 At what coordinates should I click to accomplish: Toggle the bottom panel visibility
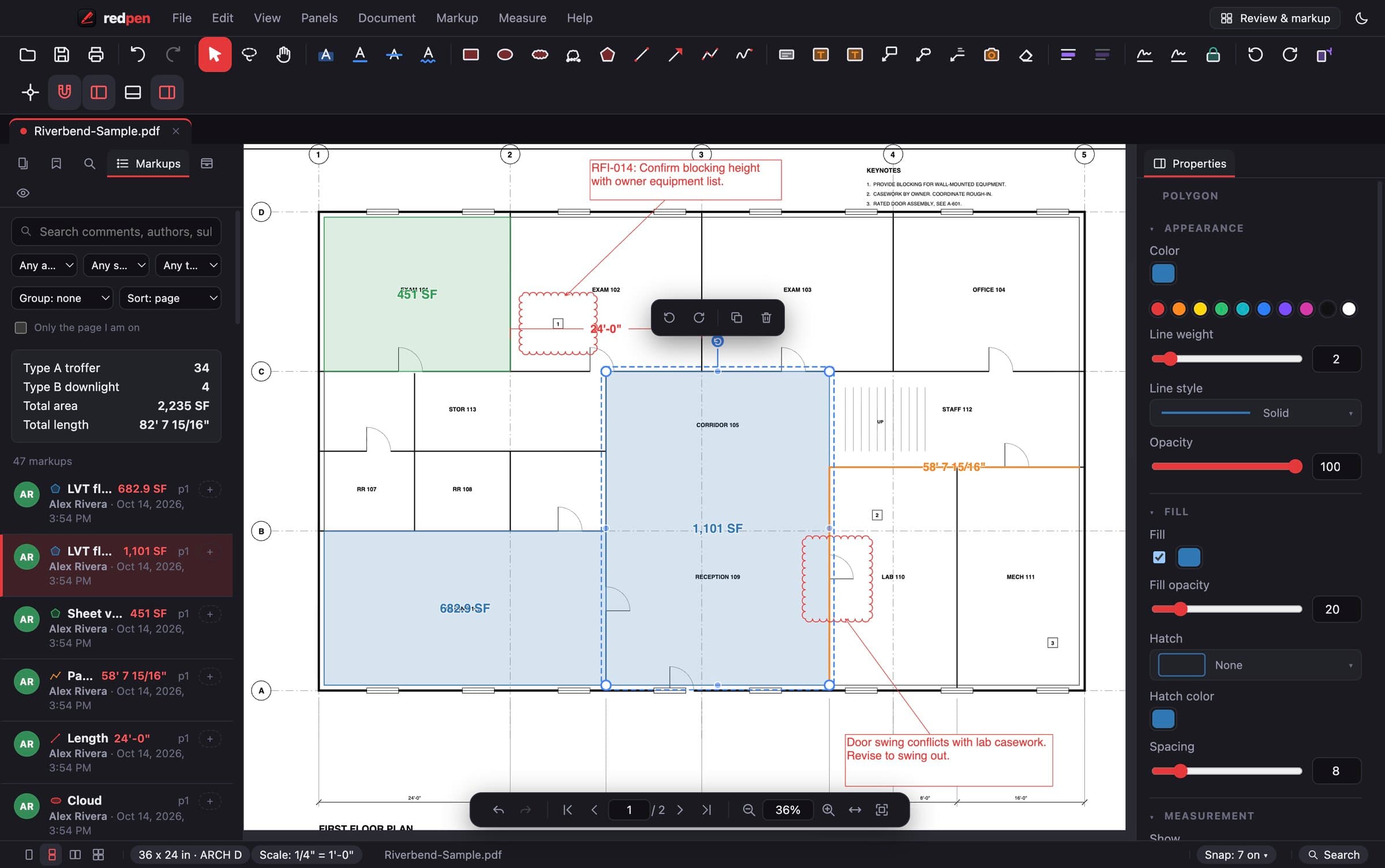133,92
